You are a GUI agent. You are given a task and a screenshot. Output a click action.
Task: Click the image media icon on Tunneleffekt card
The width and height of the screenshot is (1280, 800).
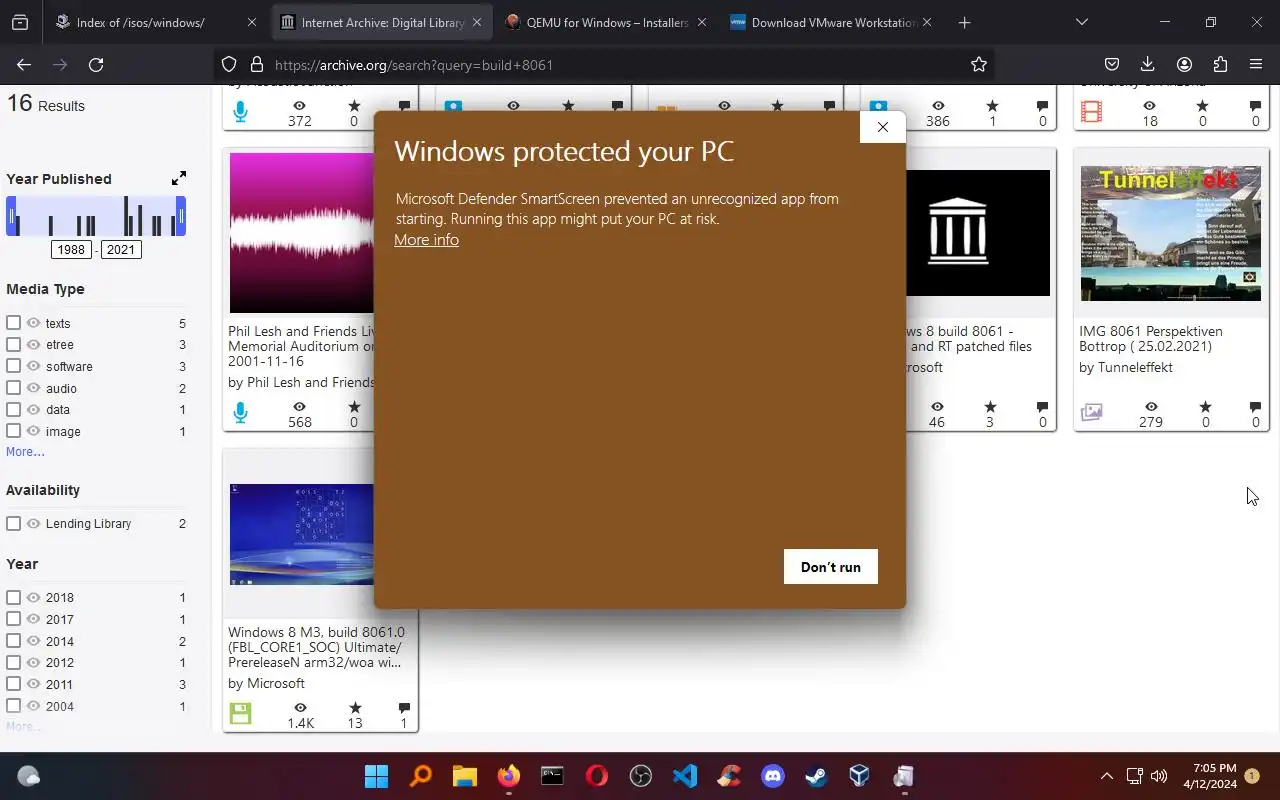pyautogui.click(x=1092, y=412)
